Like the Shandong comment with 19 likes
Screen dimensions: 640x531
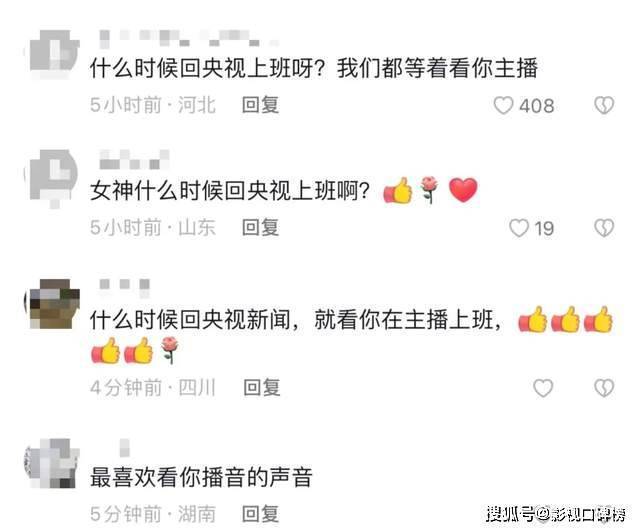[519, 228]
